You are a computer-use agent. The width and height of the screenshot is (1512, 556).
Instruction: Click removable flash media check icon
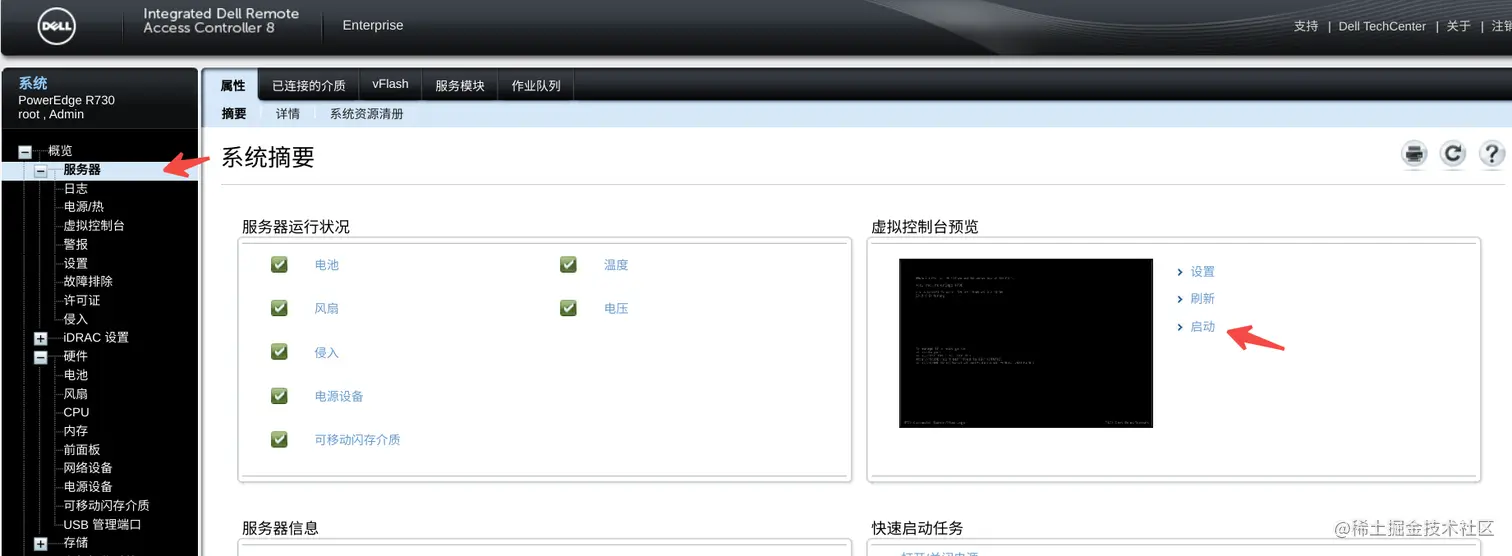[x=279, y=439]
